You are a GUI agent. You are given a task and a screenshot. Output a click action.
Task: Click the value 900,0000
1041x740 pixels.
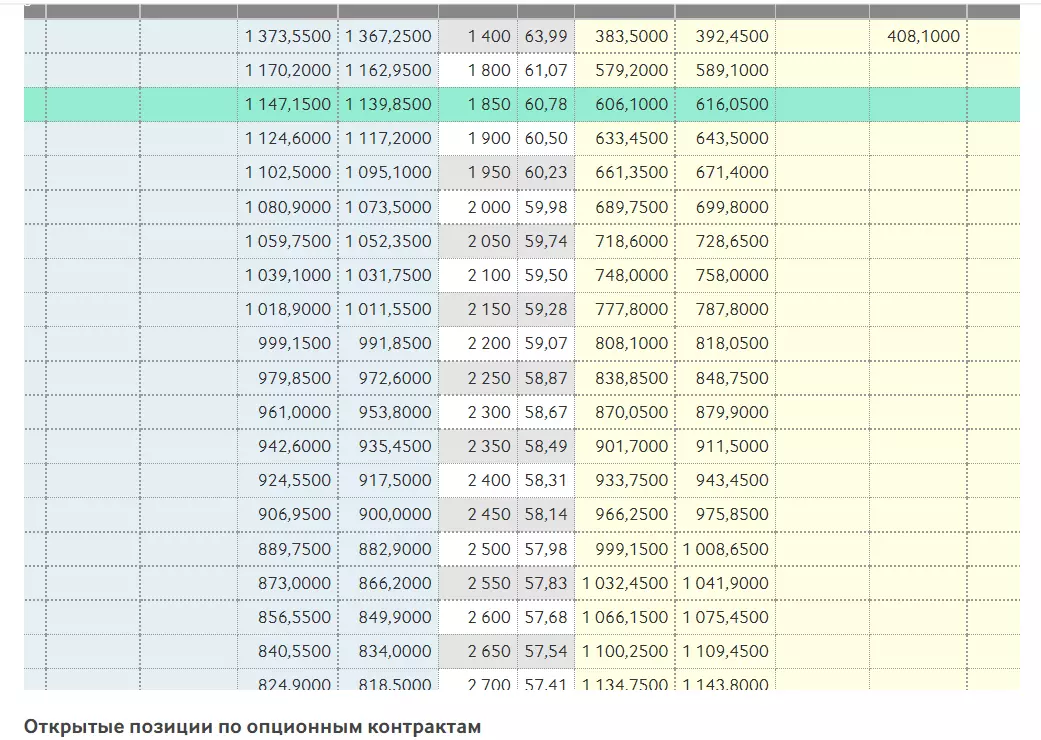(395, 514)
